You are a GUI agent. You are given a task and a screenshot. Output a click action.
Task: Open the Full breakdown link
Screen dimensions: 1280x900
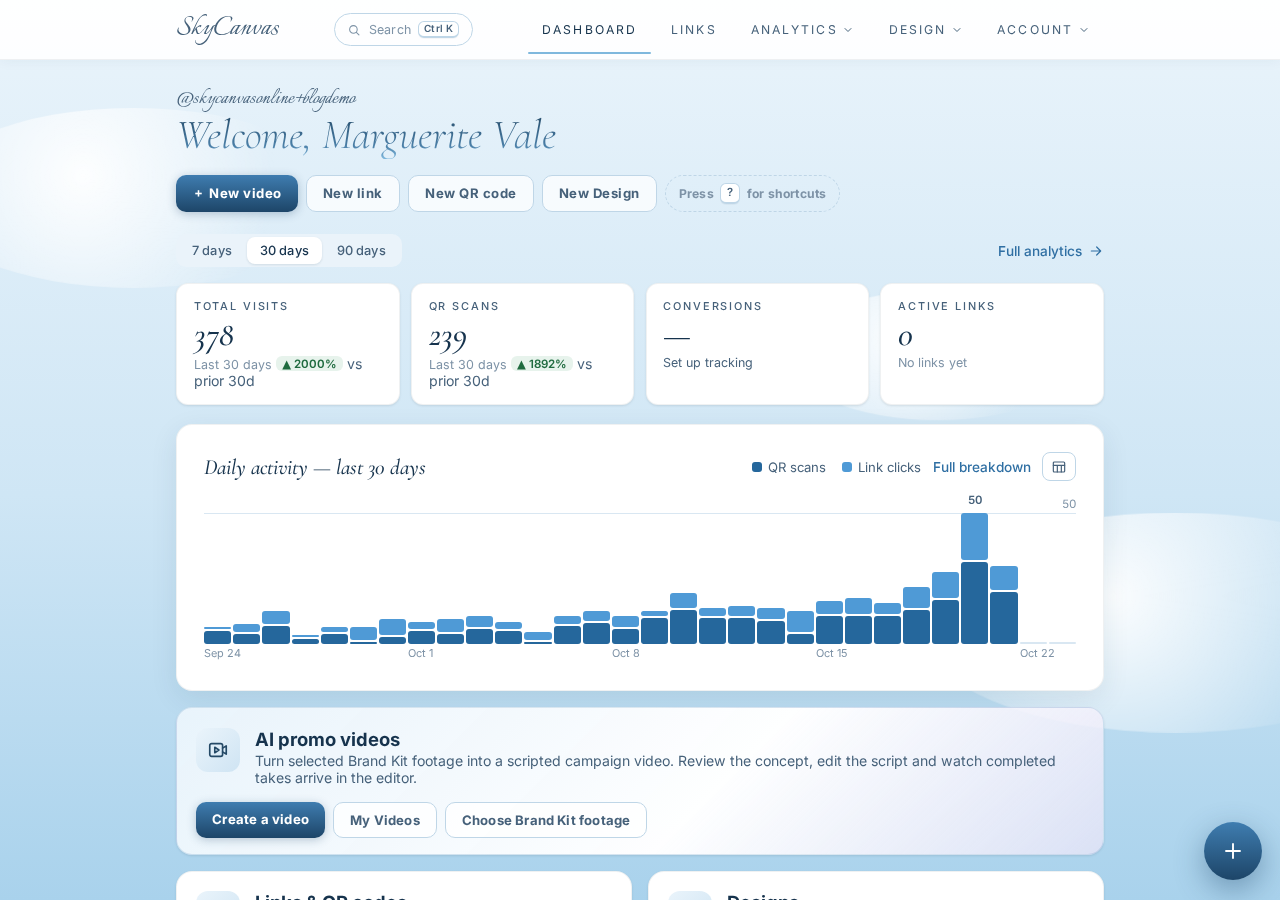click(x=982, y=467)
